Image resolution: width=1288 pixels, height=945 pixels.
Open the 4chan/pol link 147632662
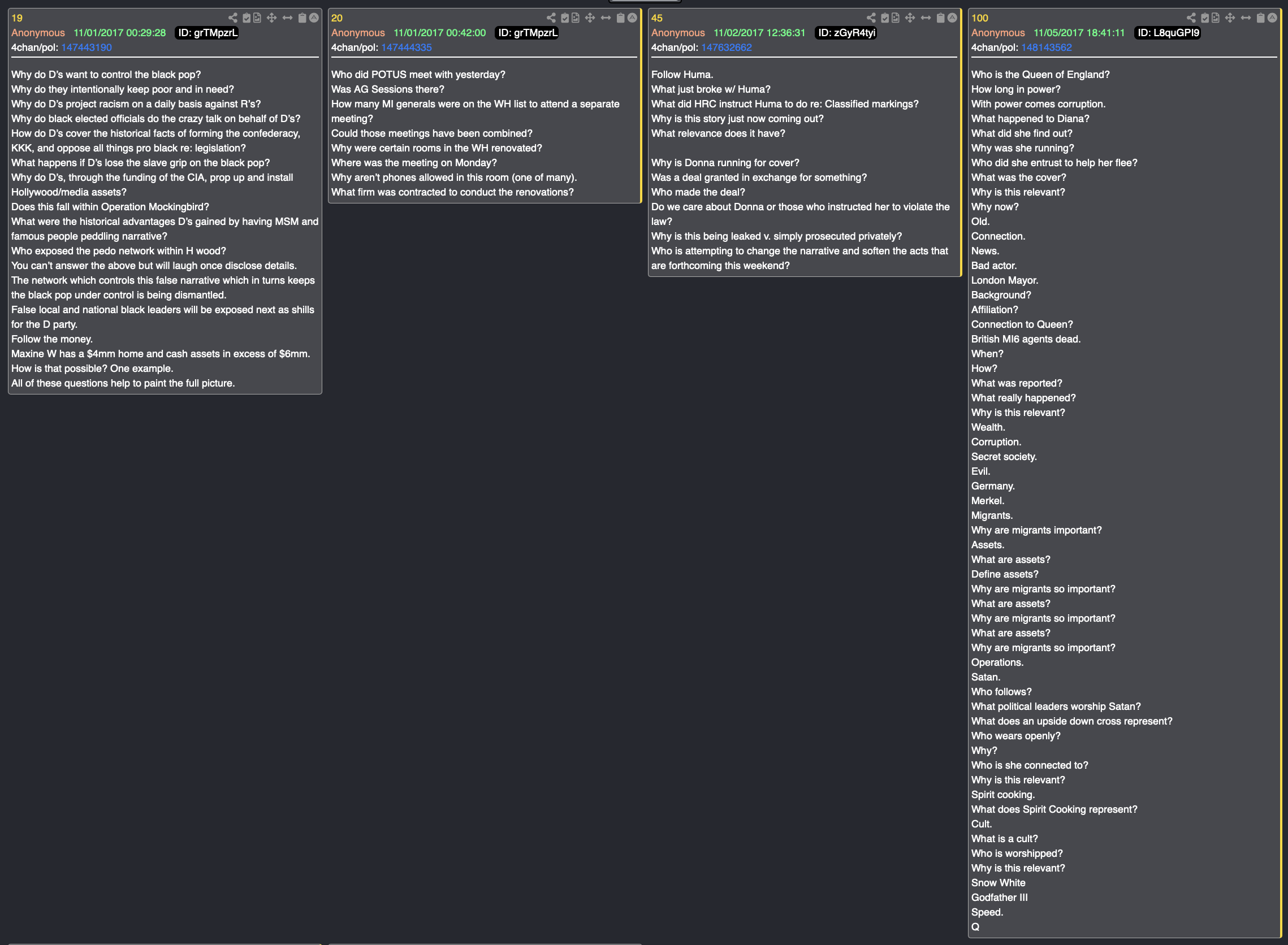pyautogui.click(x=726, y=47)
